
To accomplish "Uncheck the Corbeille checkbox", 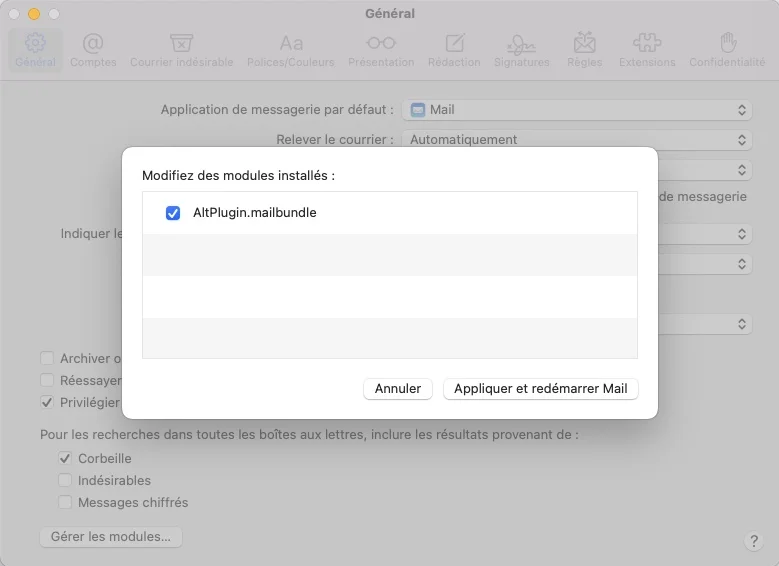I will 65,458.
